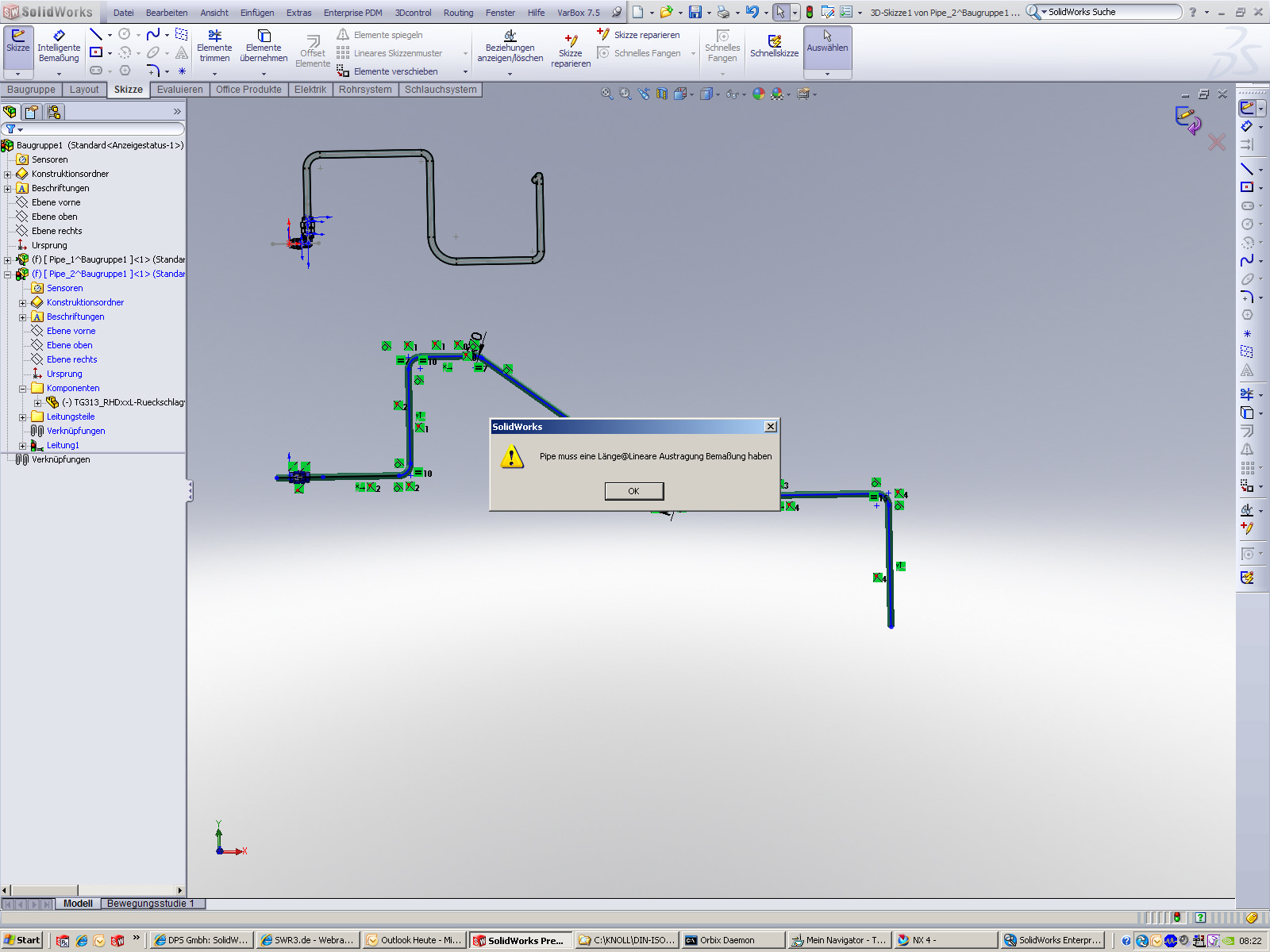This screenshot has width=1270, height=952.
Task: Open Orbix Daemon taskbar button
Action: coord(733,940)
